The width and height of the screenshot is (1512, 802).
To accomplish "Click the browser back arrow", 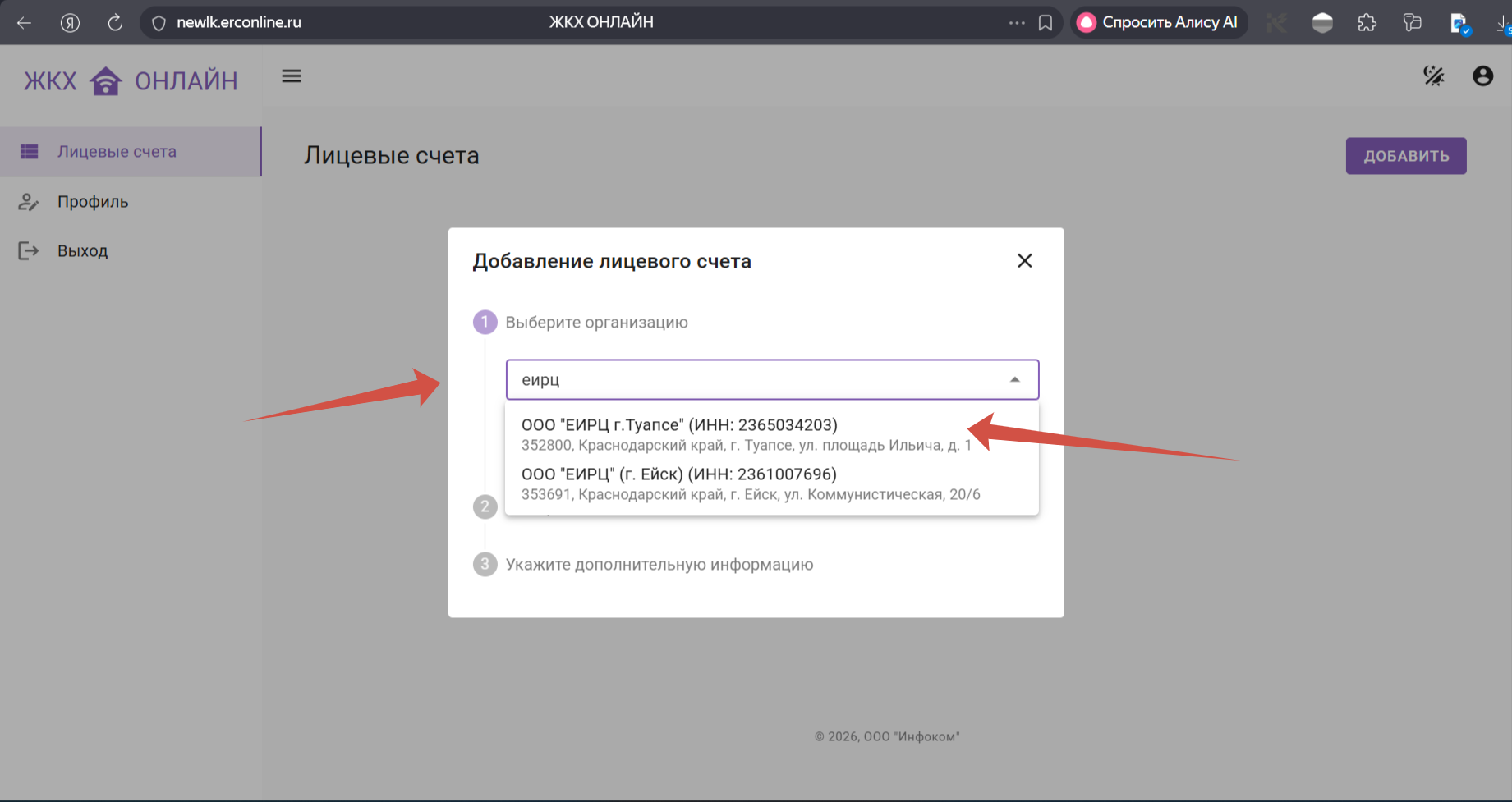I will (24, 23).
